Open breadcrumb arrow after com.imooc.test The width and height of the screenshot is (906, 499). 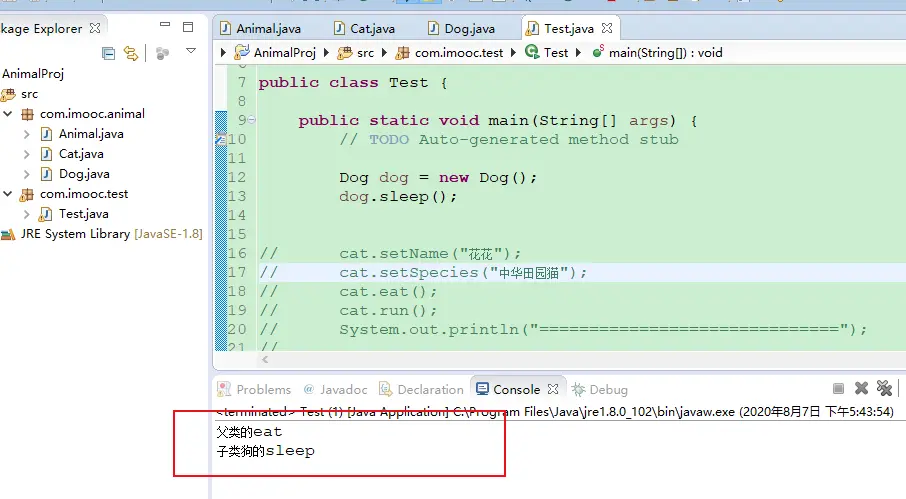513,53
